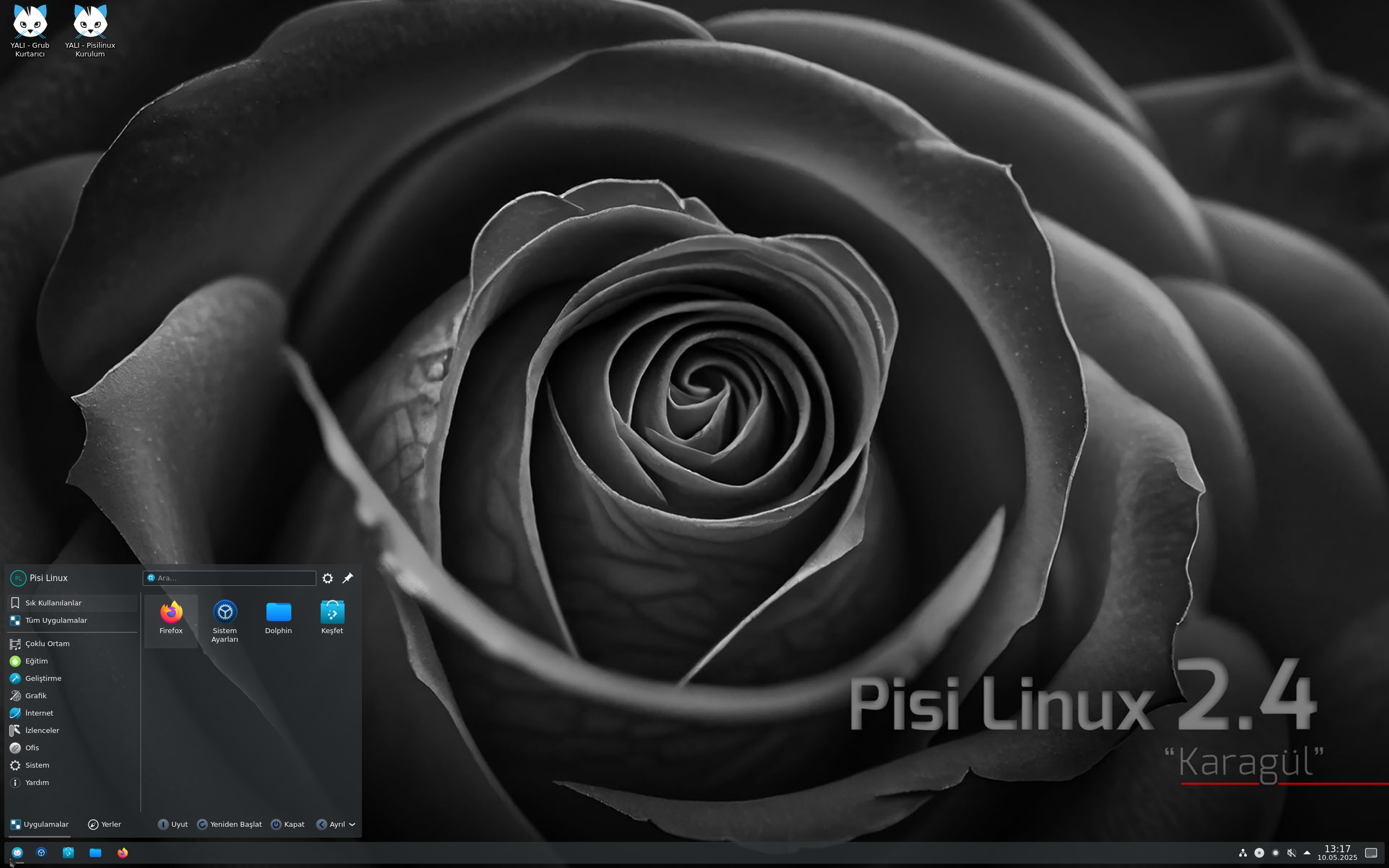Open System Settings from the taskbar
The width and height of the screenshot is (1389, 868).
click(41, 852)
